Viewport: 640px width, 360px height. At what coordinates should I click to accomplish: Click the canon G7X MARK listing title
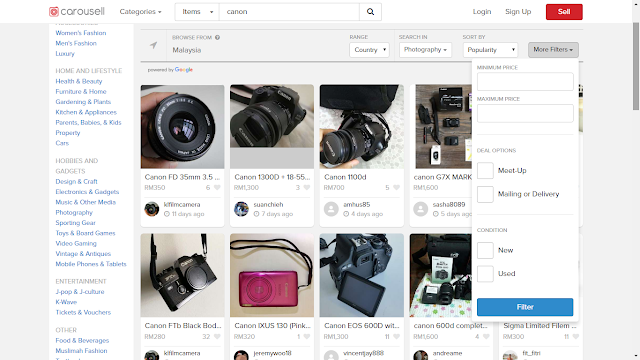click(442, 177)
